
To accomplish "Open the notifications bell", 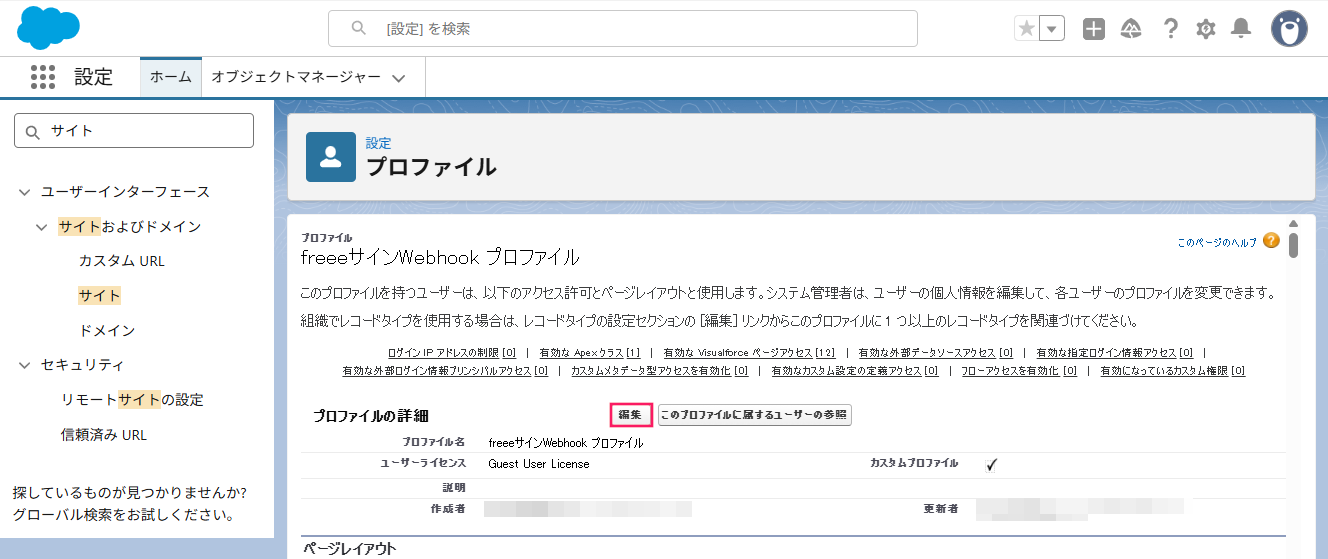I will click(x=1241, y=28).
